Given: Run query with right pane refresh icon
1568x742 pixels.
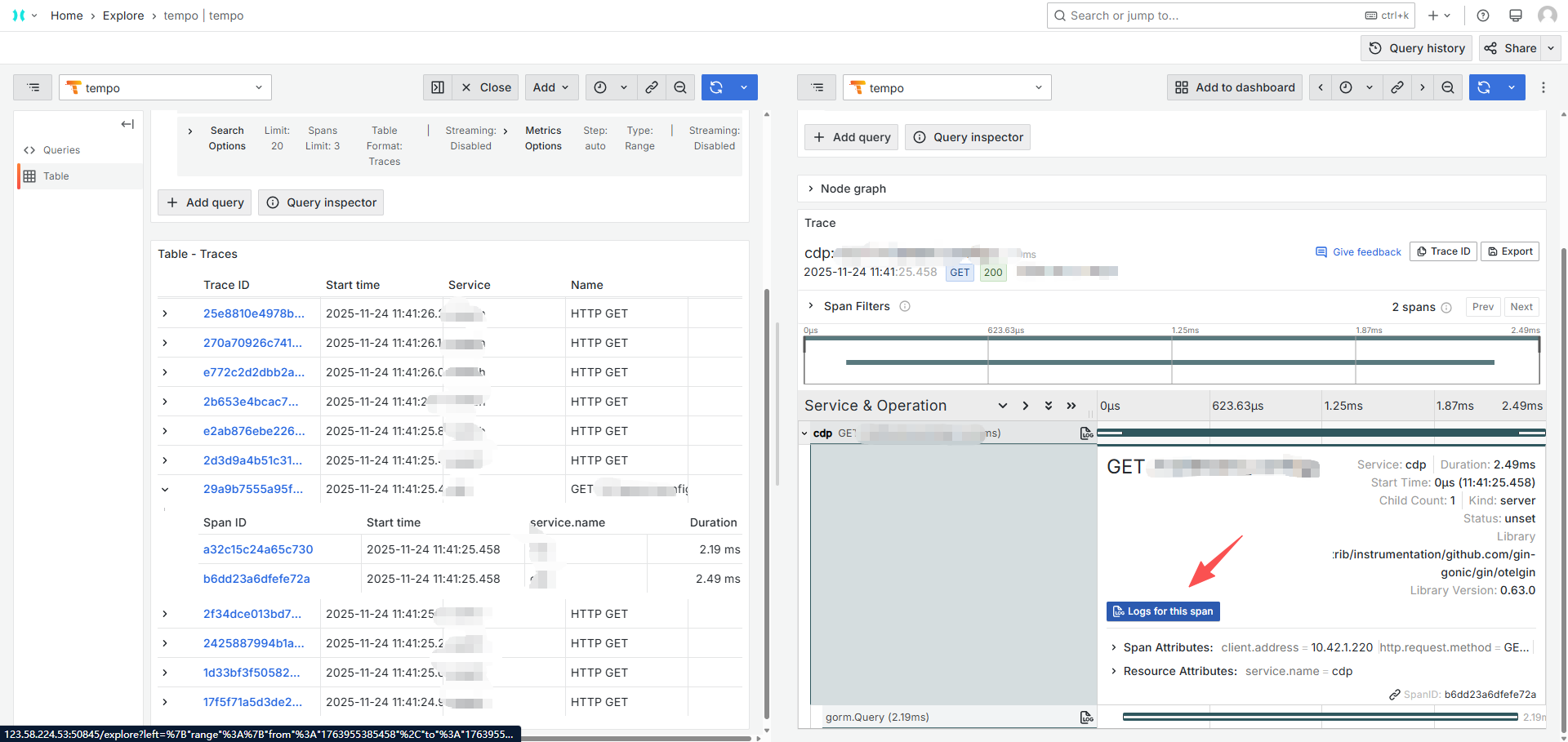Looking at the screenshot, I should 1484,87.
